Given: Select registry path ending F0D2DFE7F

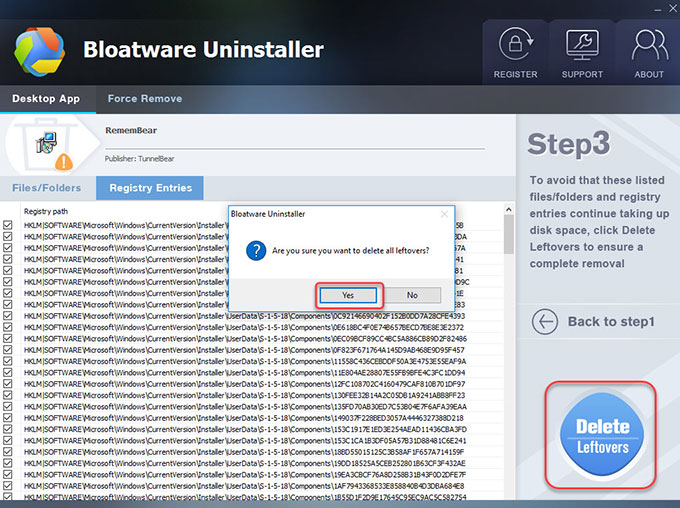Looking at the screenshot, I should coord(245,474).
